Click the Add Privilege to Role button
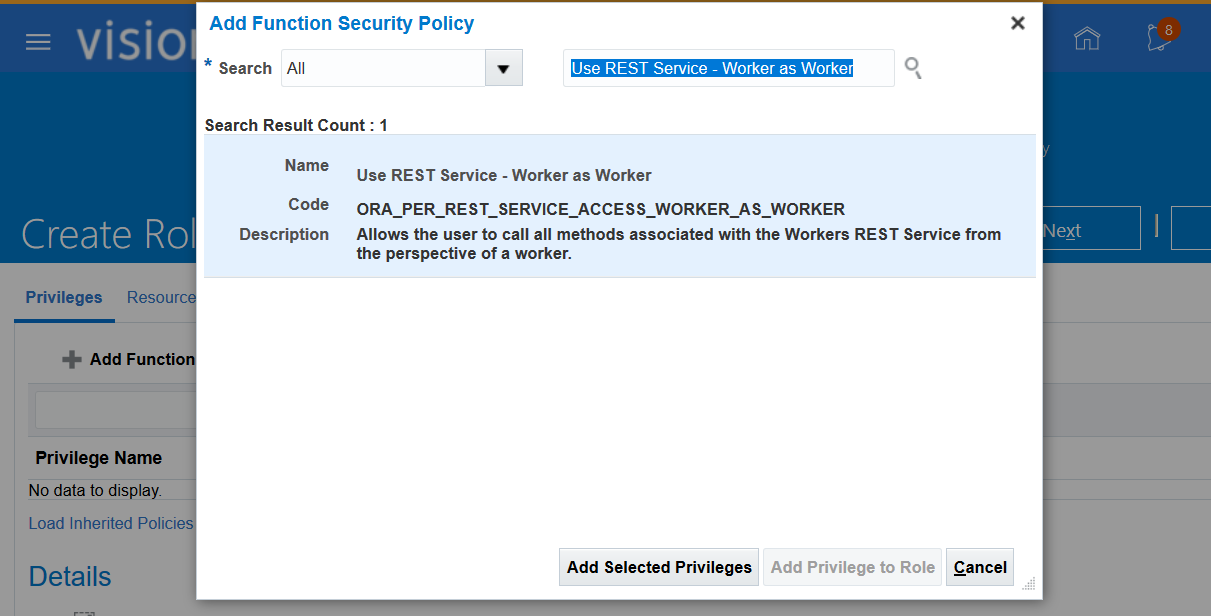 852,567
